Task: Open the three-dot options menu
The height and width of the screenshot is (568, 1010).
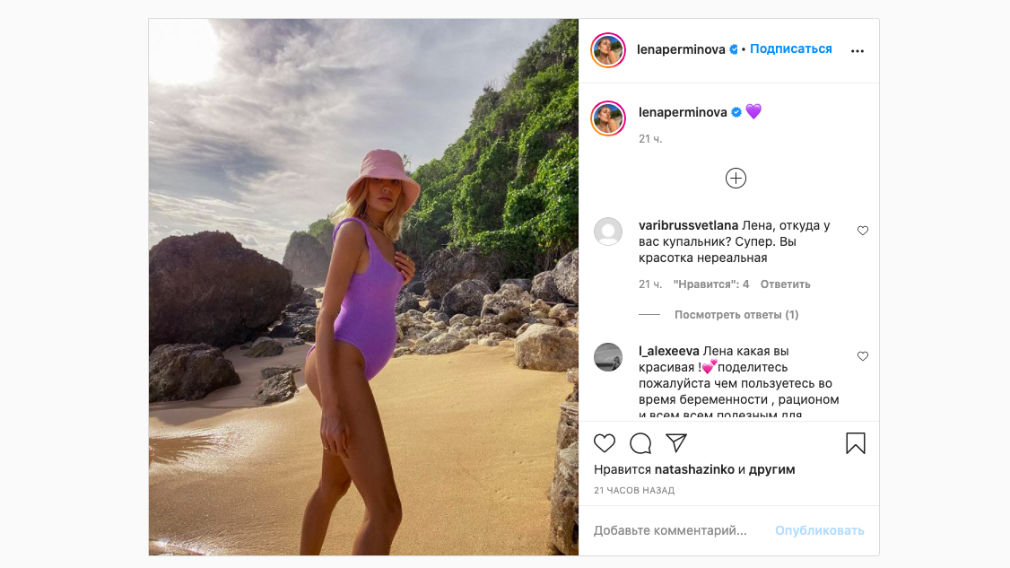Action: point(857,51)
